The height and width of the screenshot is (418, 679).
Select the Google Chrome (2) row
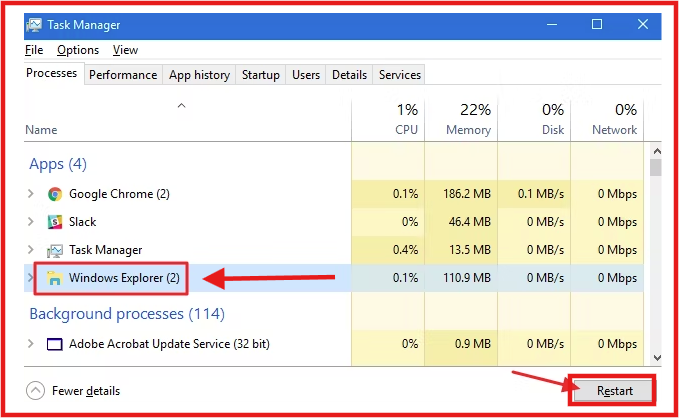click(333, 194)
